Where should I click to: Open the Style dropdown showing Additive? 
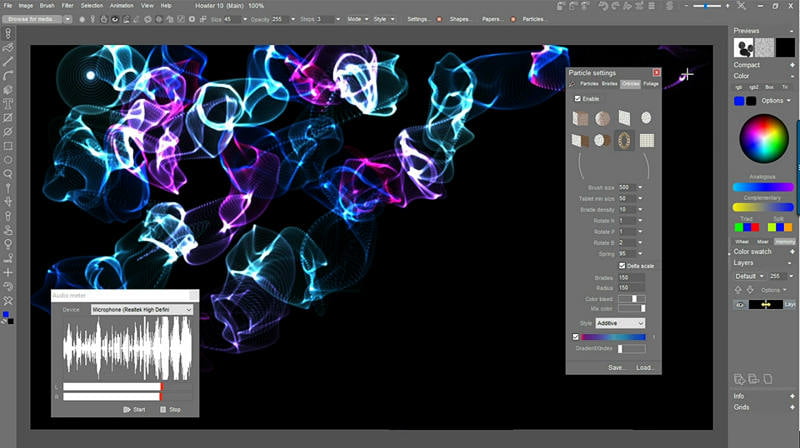[x=620, y=323]
